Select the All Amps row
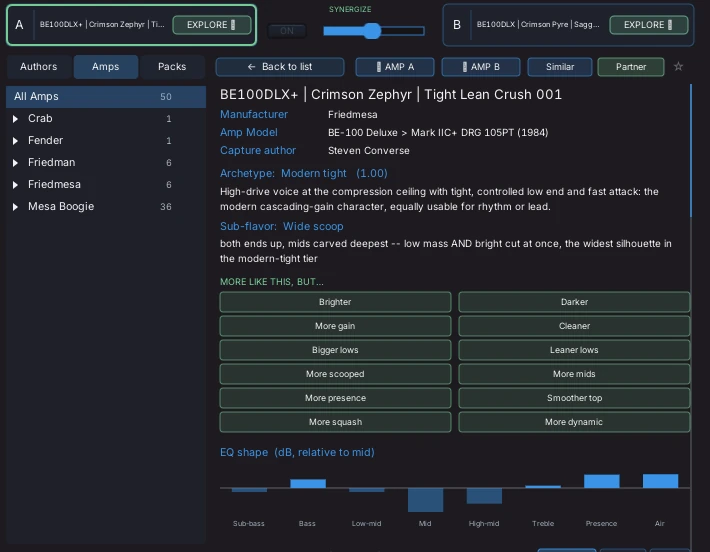This screenshot has height=552, width=710. (106, 96)
